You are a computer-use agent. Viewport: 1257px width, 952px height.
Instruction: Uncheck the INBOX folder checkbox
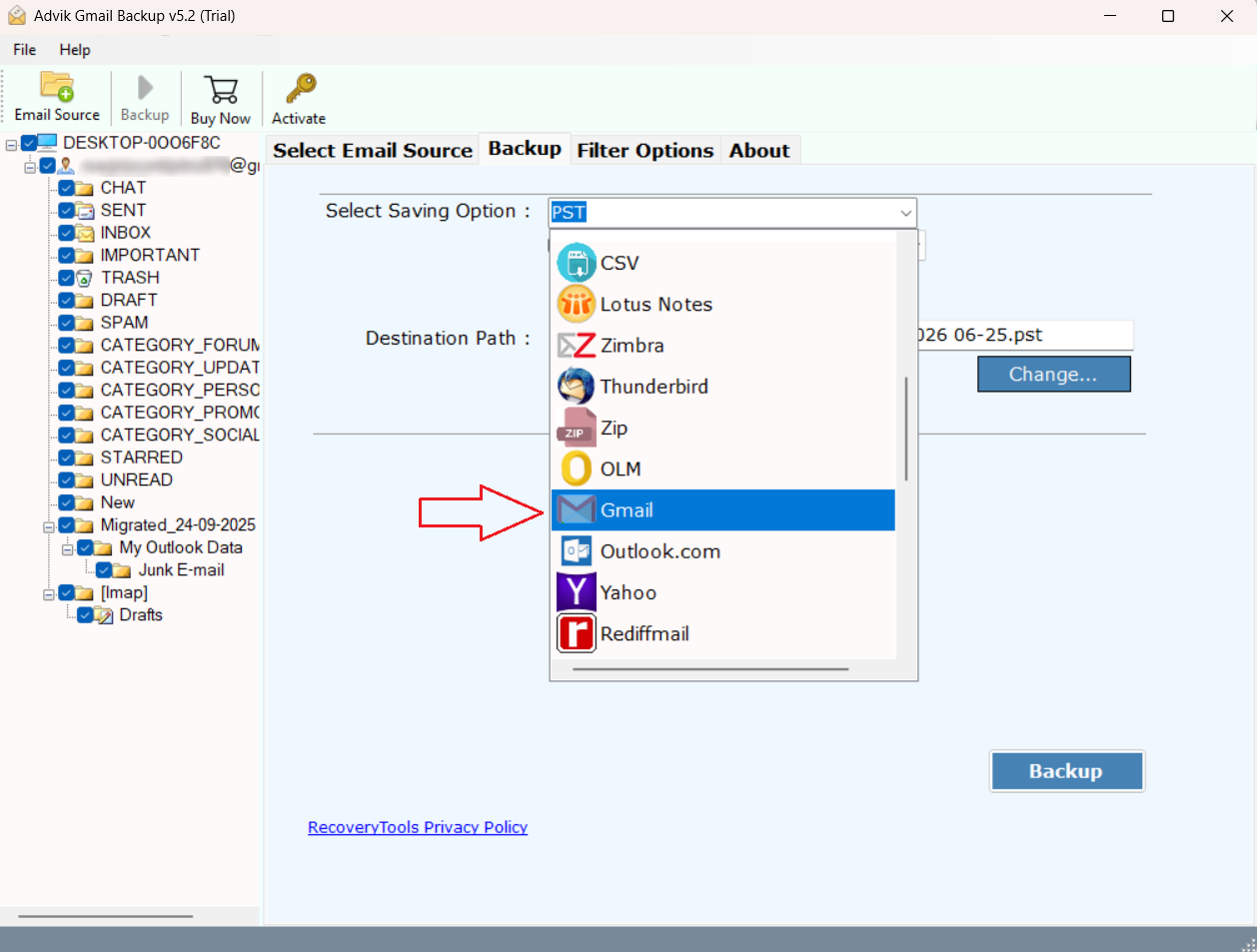coord(66,233)
